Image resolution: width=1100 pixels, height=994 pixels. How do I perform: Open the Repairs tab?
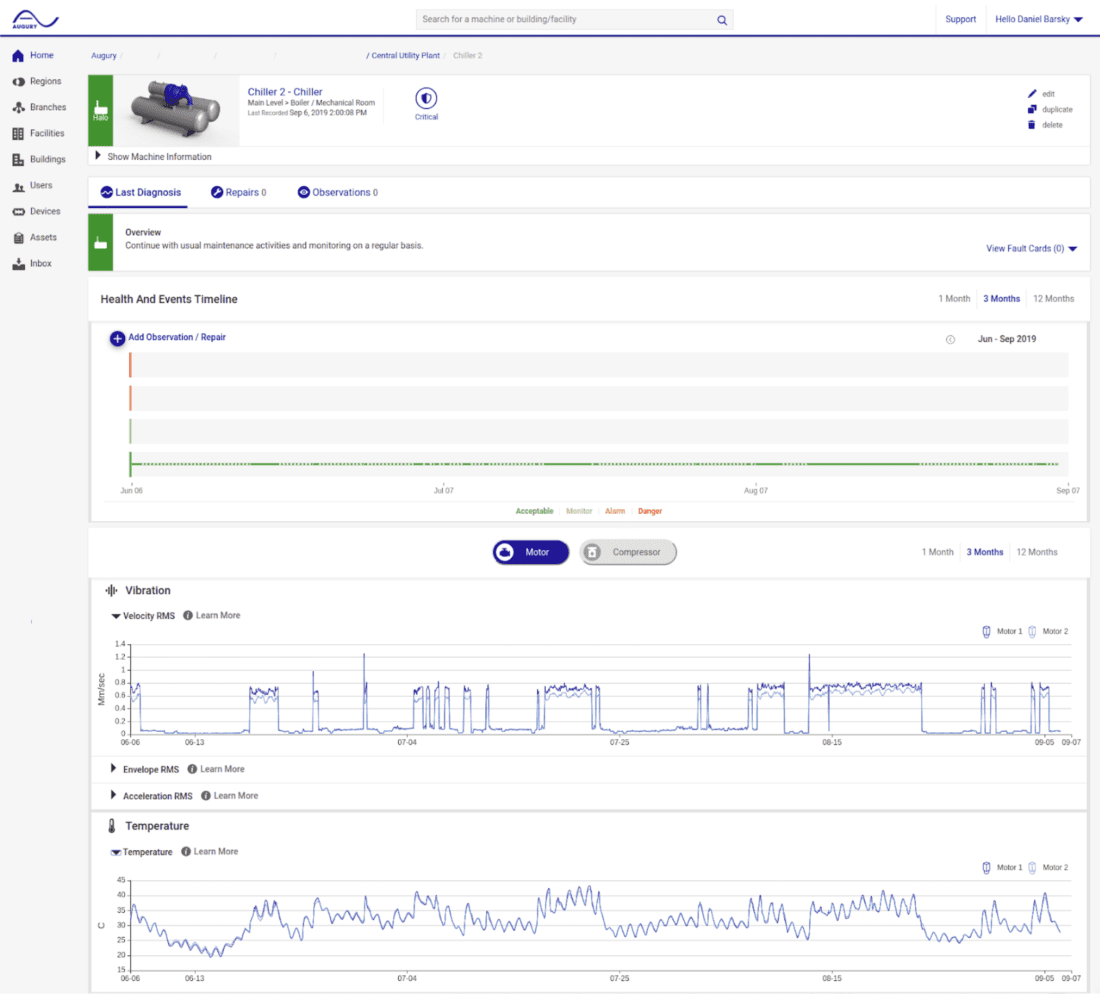[x=240, y=192]
